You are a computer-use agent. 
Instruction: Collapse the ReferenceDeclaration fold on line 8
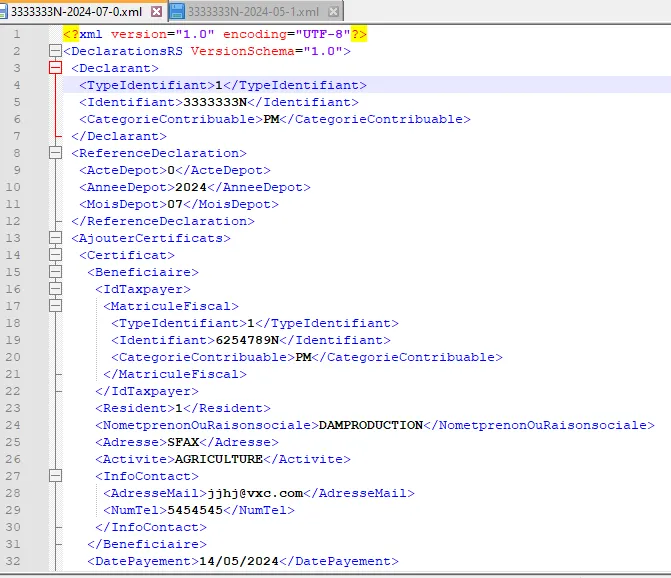[55, 153]
